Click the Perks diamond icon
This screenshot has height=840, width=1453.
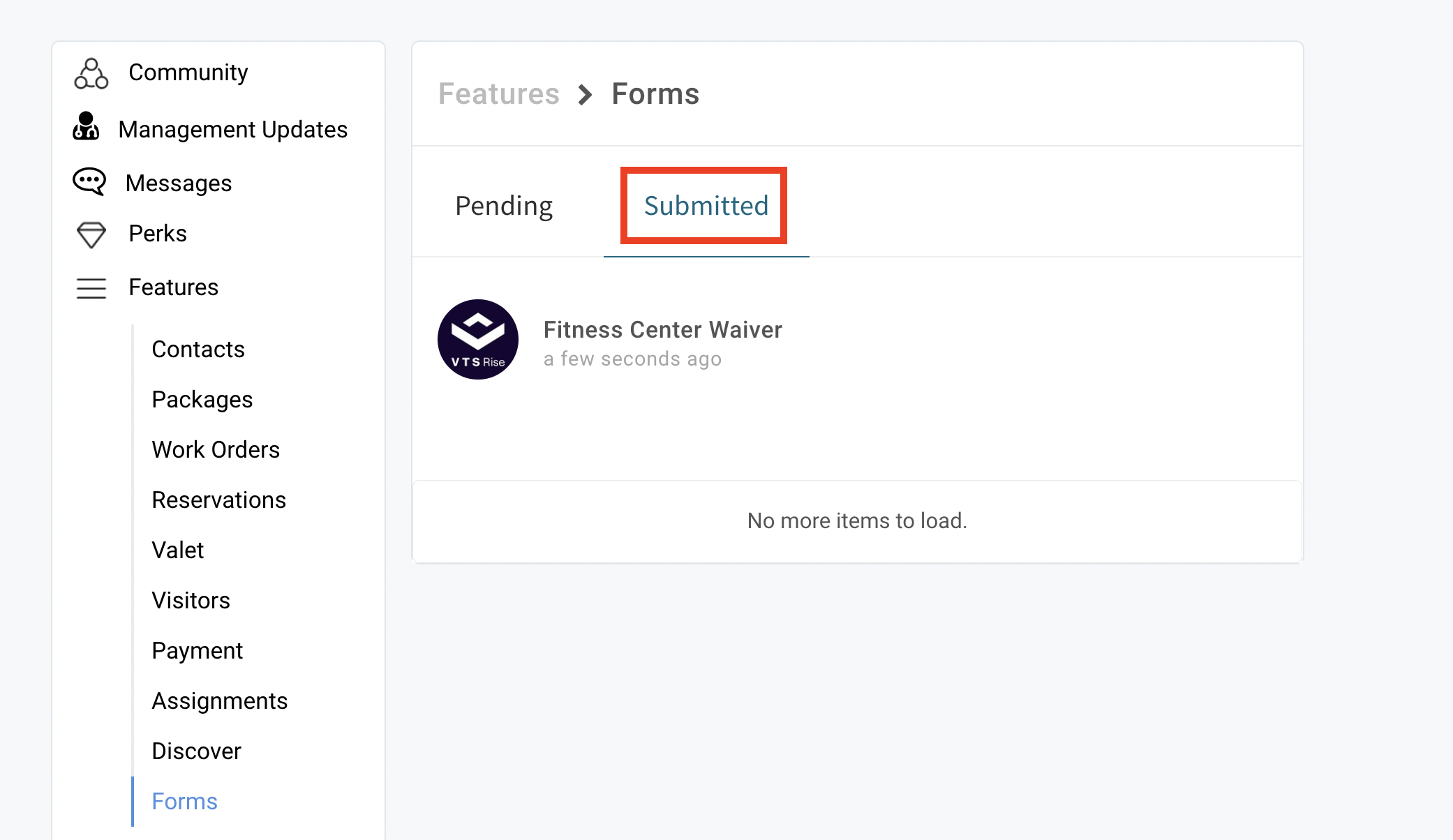point(91,234)
